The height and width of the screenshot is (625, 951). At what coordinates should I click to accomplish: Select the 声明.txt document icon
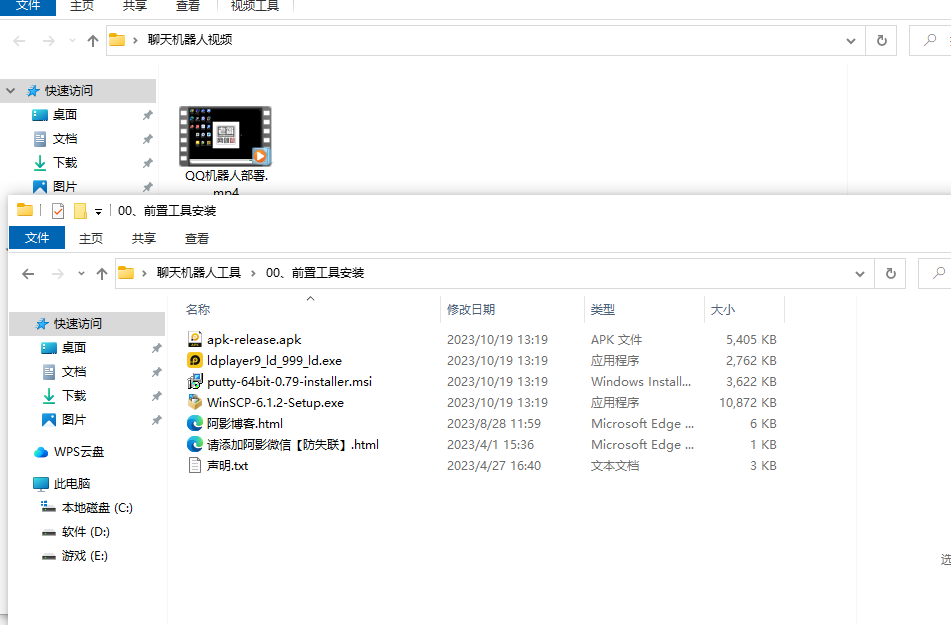tap(195, 465)
